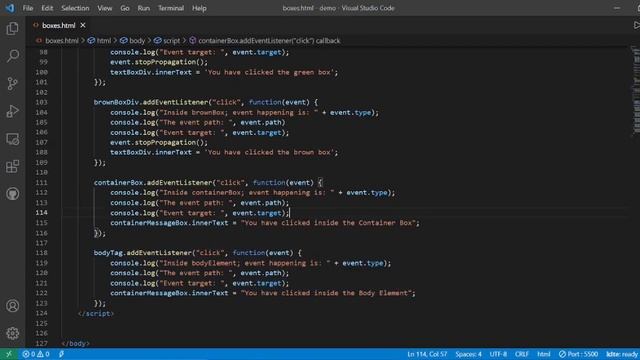Image resolution: width=640 pixels, height=360 pixels.
Task: Click bodyTag.addEventListener on line 118
Action: [142, 253]
